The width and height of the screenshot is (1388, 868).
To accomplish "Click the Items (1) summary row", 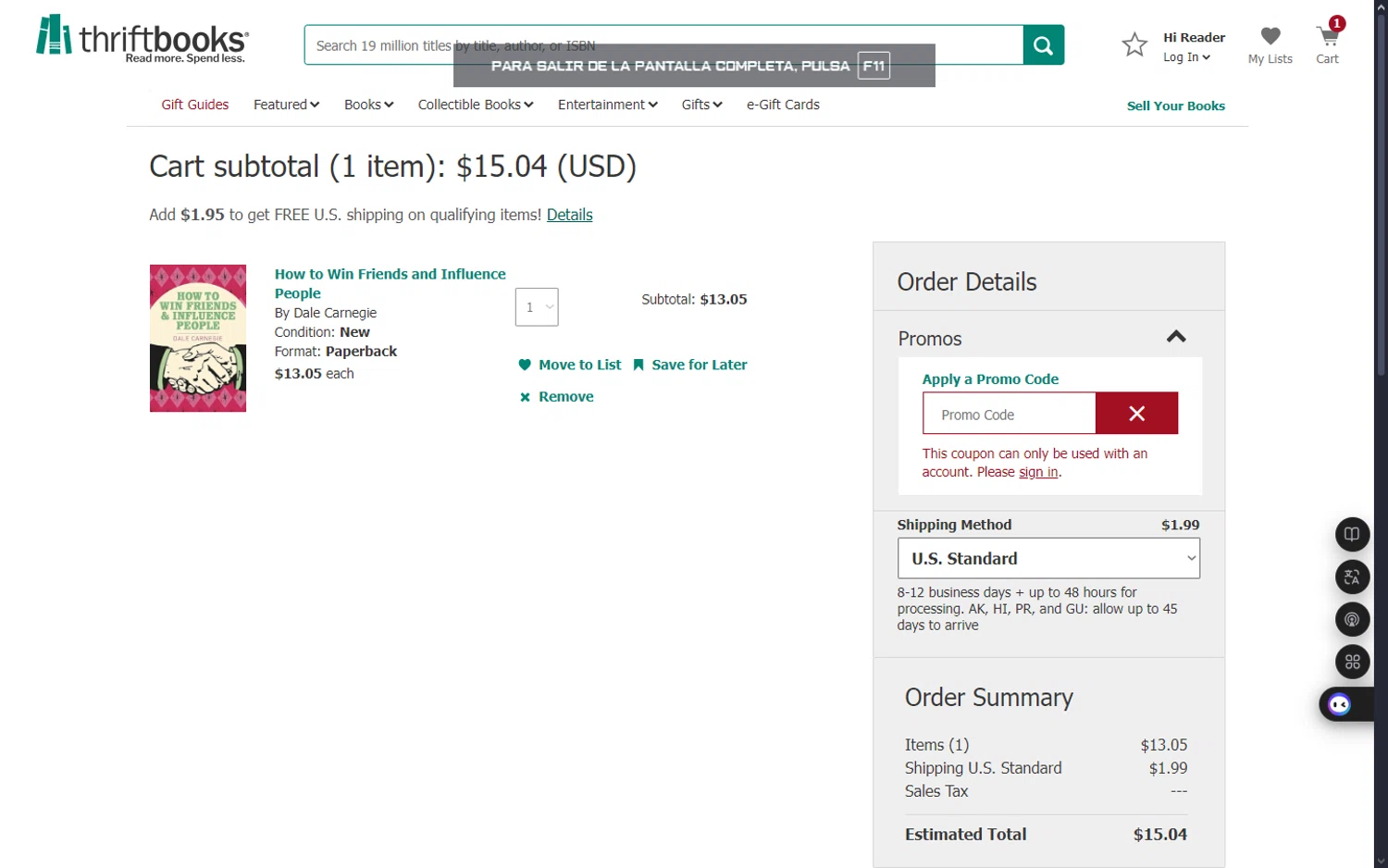I will click(x=1046, y=745).
